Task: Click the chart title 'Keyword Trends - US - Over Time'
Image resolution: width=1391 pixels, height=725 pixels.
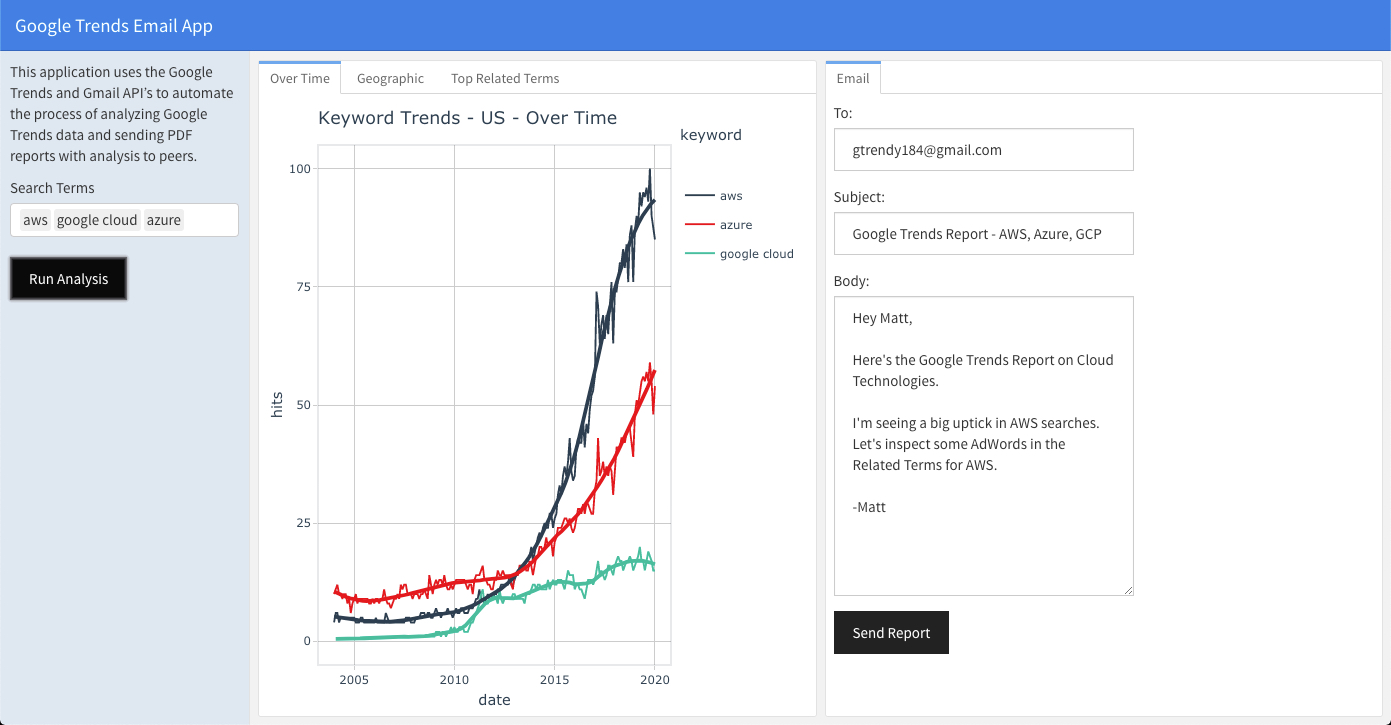Action: (467, 118)
